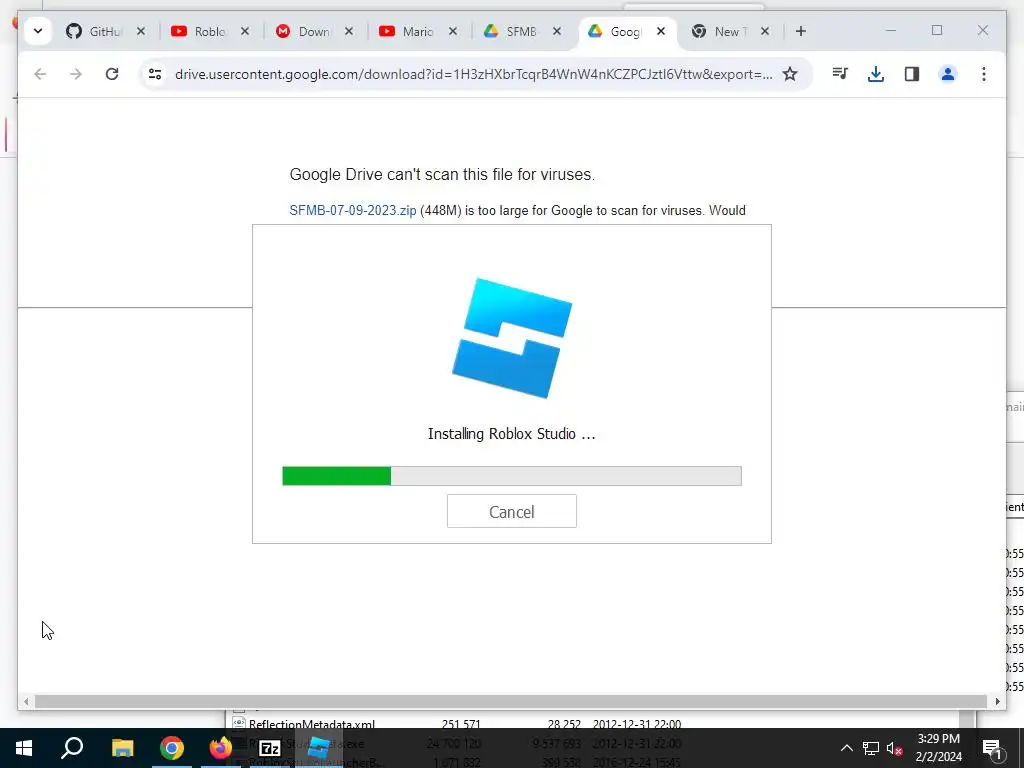Open 7-Zip from taskbar

270,748
